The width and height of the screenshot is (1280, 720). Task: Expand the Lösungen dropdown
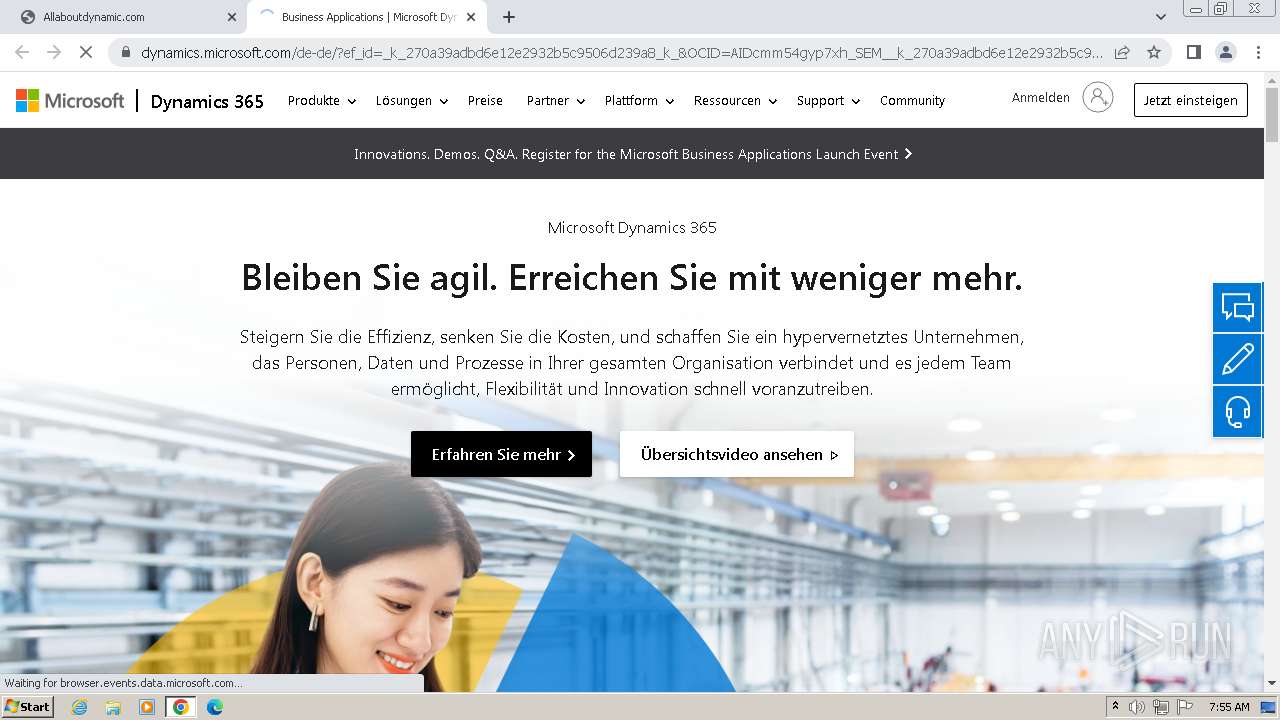412,101
